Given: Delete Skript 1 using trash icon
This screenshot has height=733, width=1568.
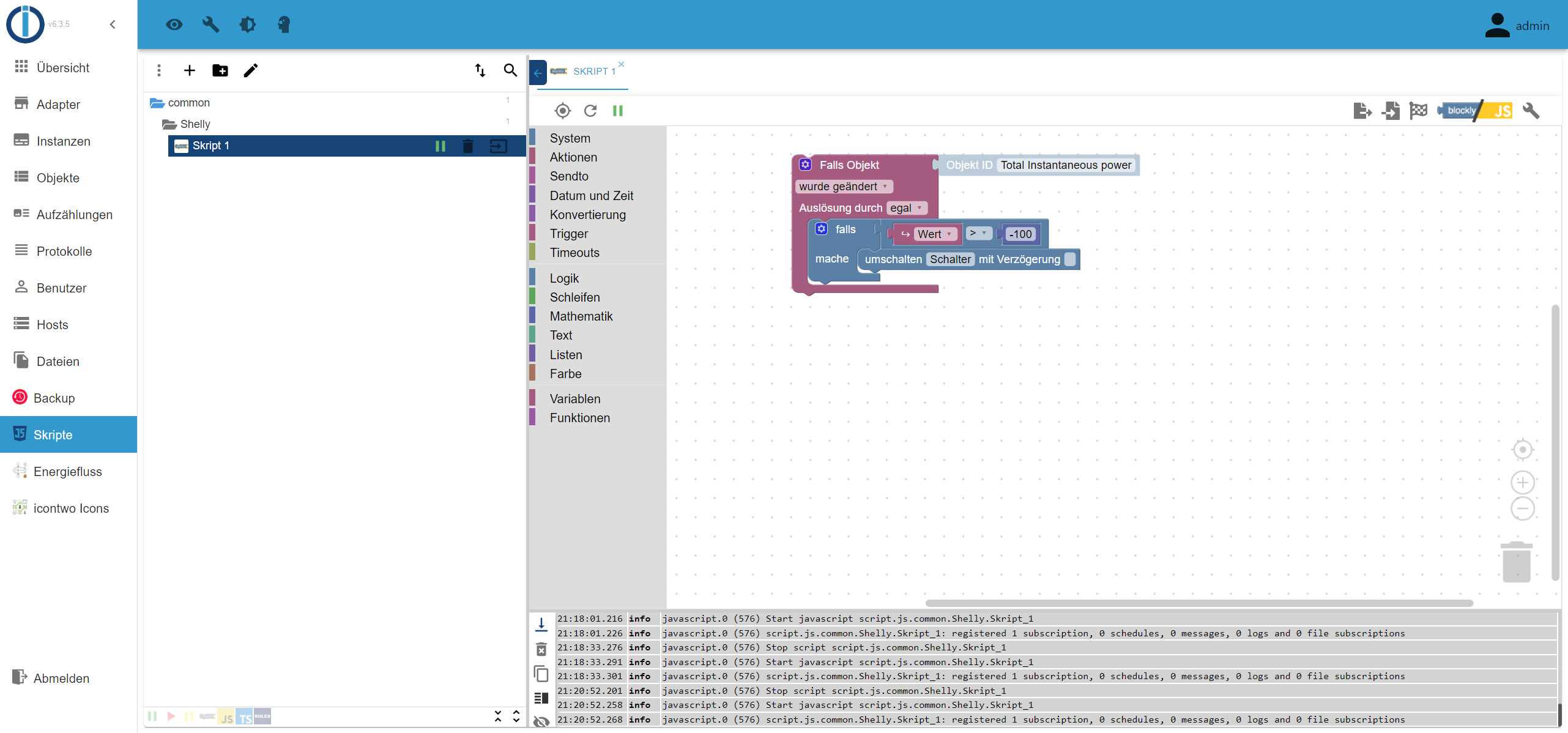Looking at the screenshot, I should click(468, 146).
